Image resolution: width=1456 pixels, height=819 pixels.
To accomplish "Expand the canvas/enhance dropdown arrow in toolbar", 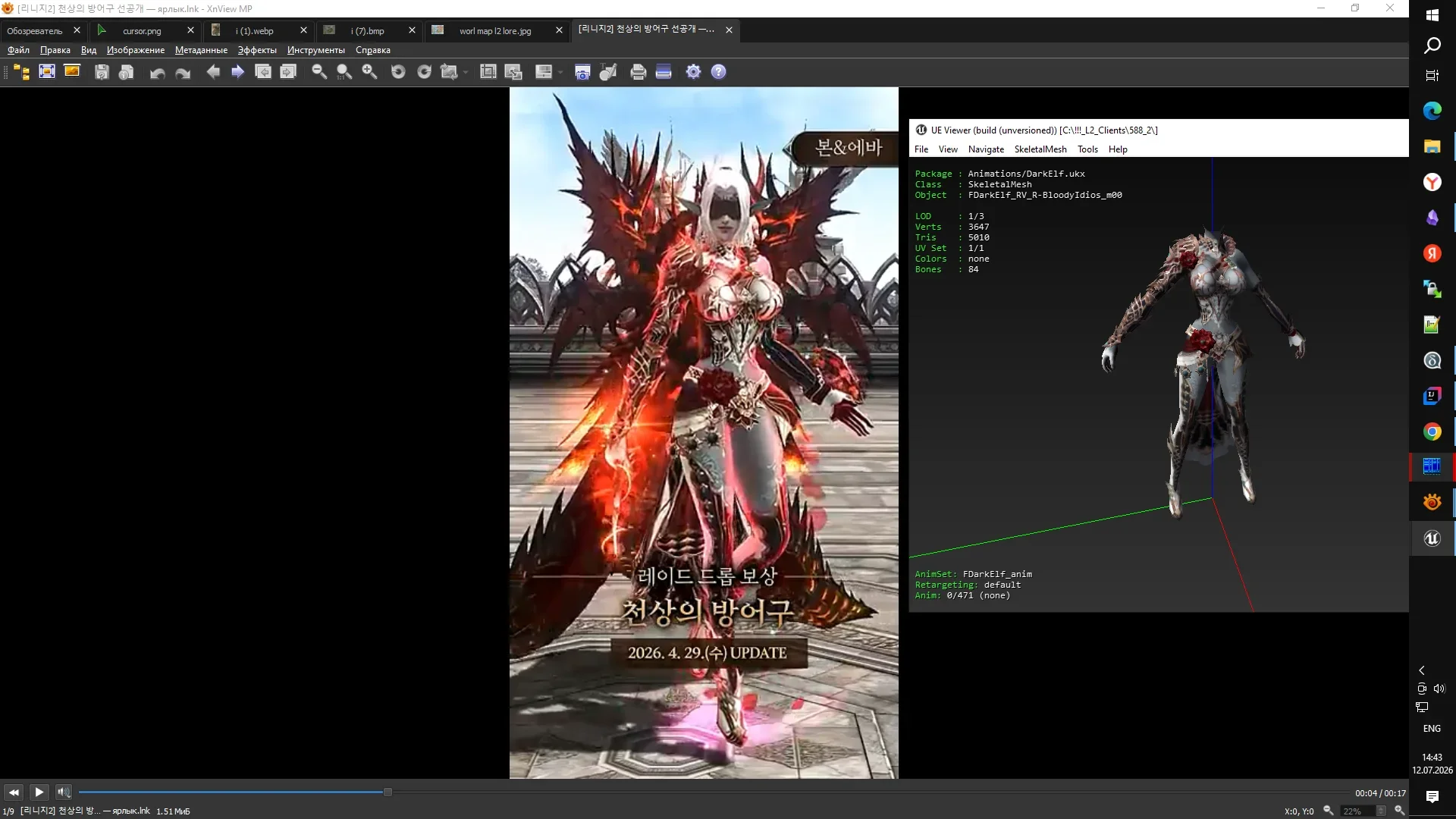I will click(560, 72).
